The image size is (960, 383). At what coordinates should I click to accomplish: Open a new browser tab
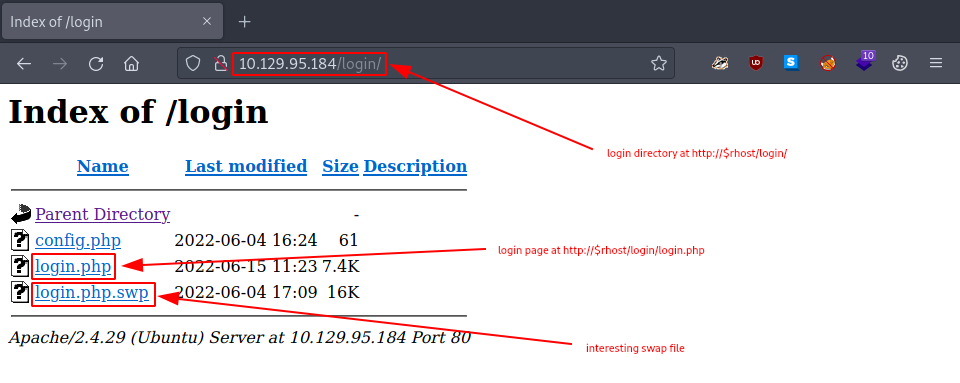point(244,22)
